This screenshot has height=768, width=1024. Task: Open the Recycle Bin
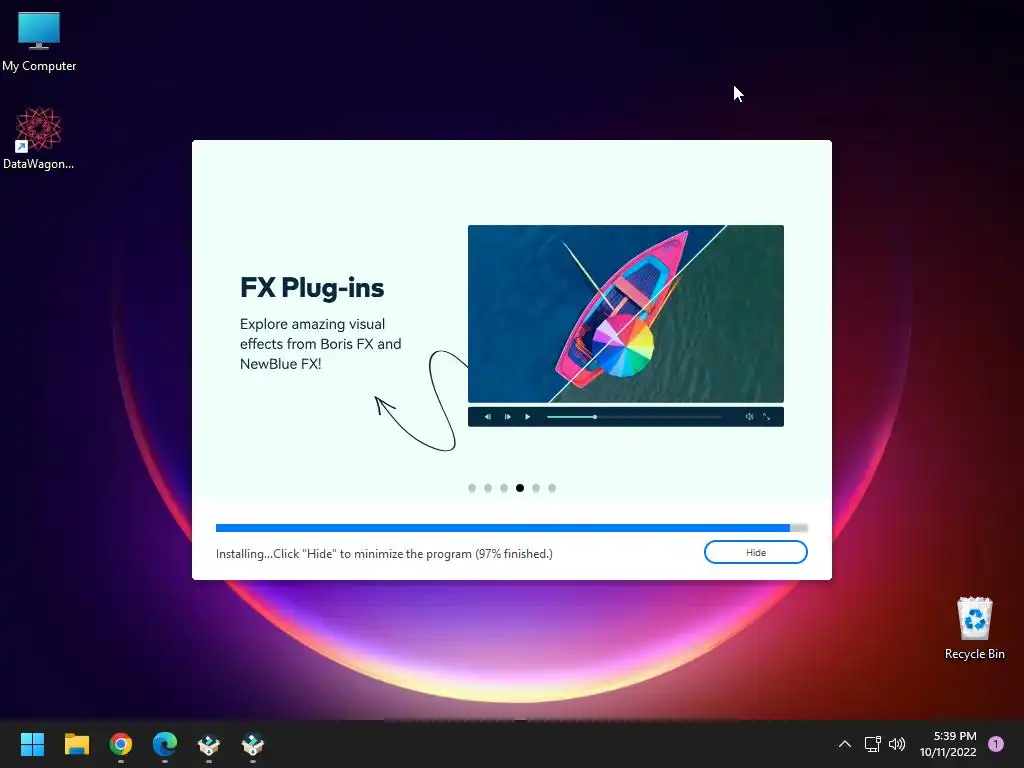pyautogui.click(x=974, y=628)
